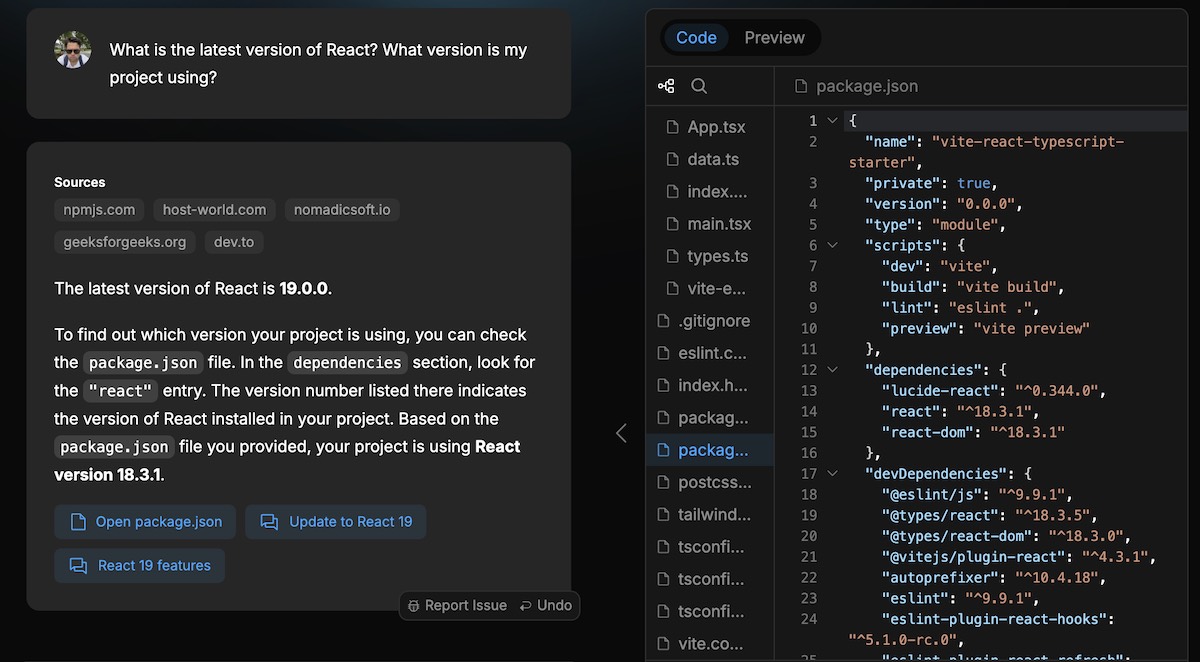Click the user avatar in the chat
1200x662 pixels.
(73, 50)
